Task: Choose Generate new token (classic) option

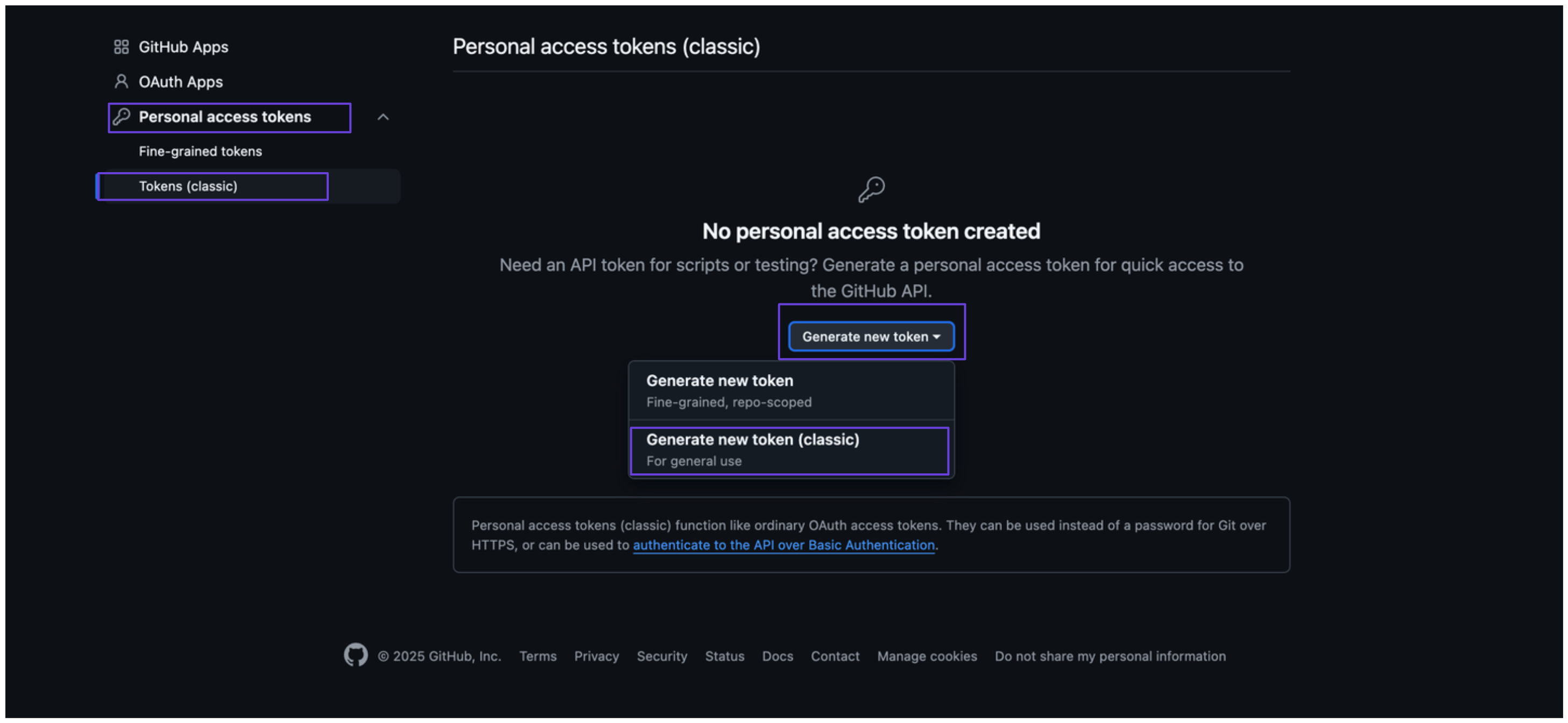Action: point(789,450)
